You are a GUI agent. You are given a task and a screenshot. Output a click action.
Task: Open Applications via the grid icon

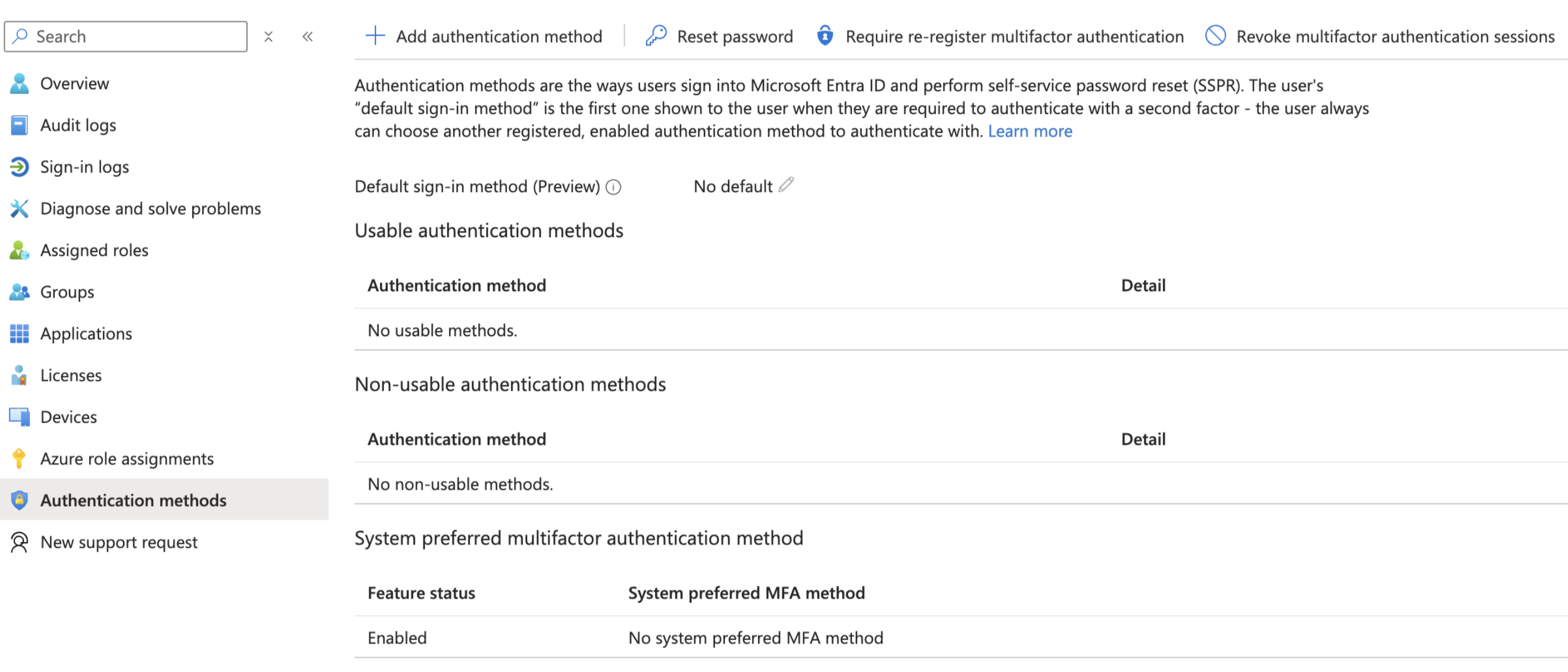[x=19, y=333]
